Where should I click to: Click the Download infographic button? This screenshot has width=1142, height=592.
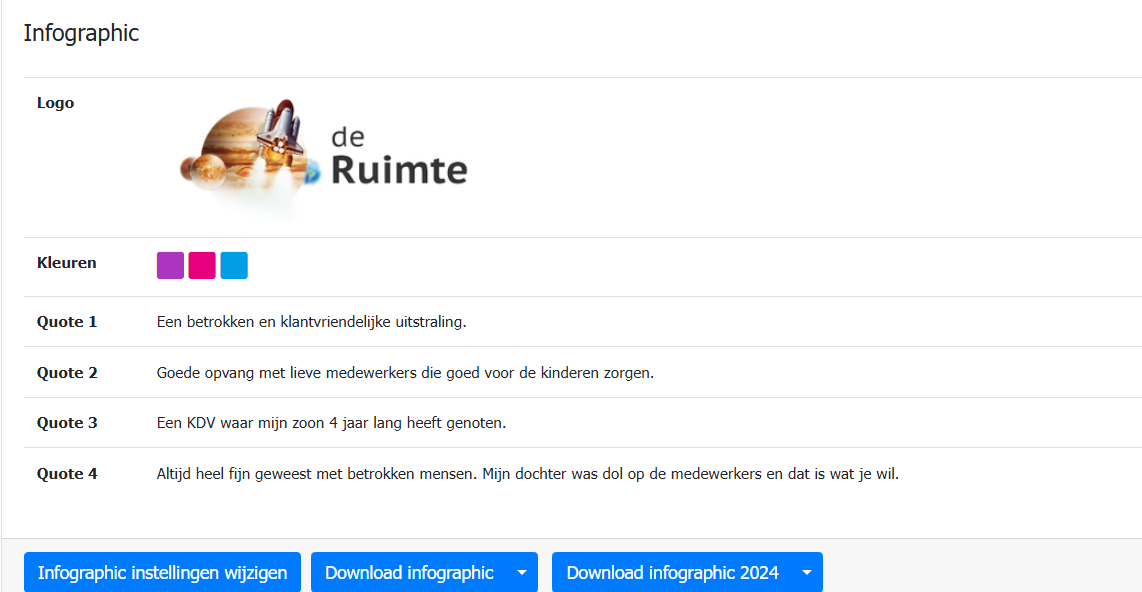coord(409,573)
